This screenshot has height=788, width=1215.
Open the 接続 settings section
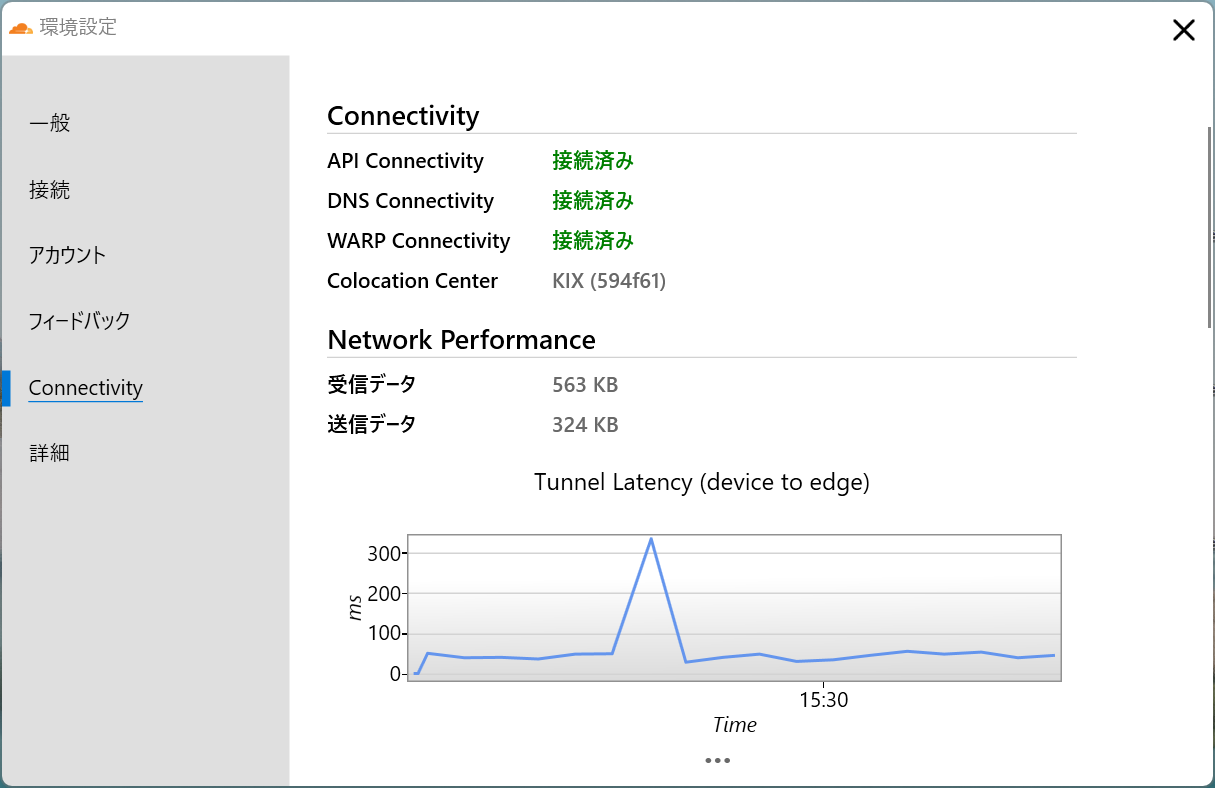[x=50, y=190]
